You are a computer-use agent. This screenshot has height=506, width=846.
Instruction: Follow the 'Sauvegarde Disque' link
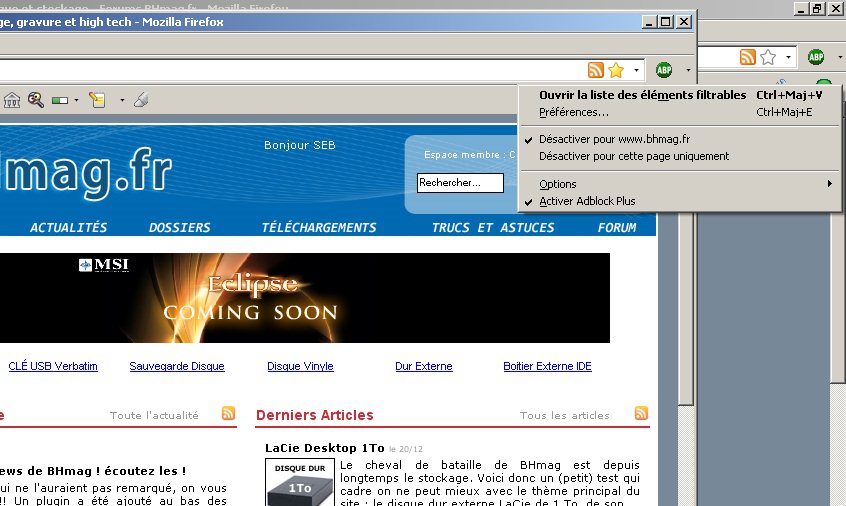click(177, 366)
